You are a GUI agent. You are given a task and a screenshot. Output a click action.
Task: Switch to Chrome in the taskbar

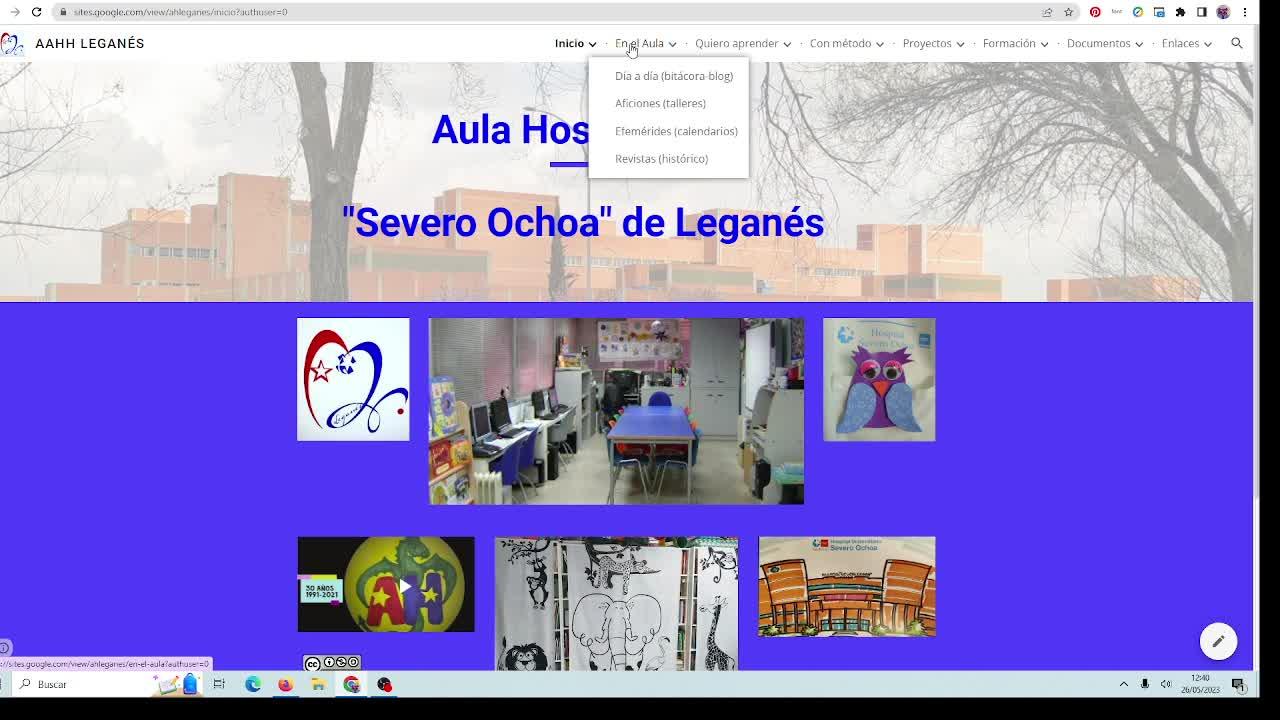click(351, 684)
